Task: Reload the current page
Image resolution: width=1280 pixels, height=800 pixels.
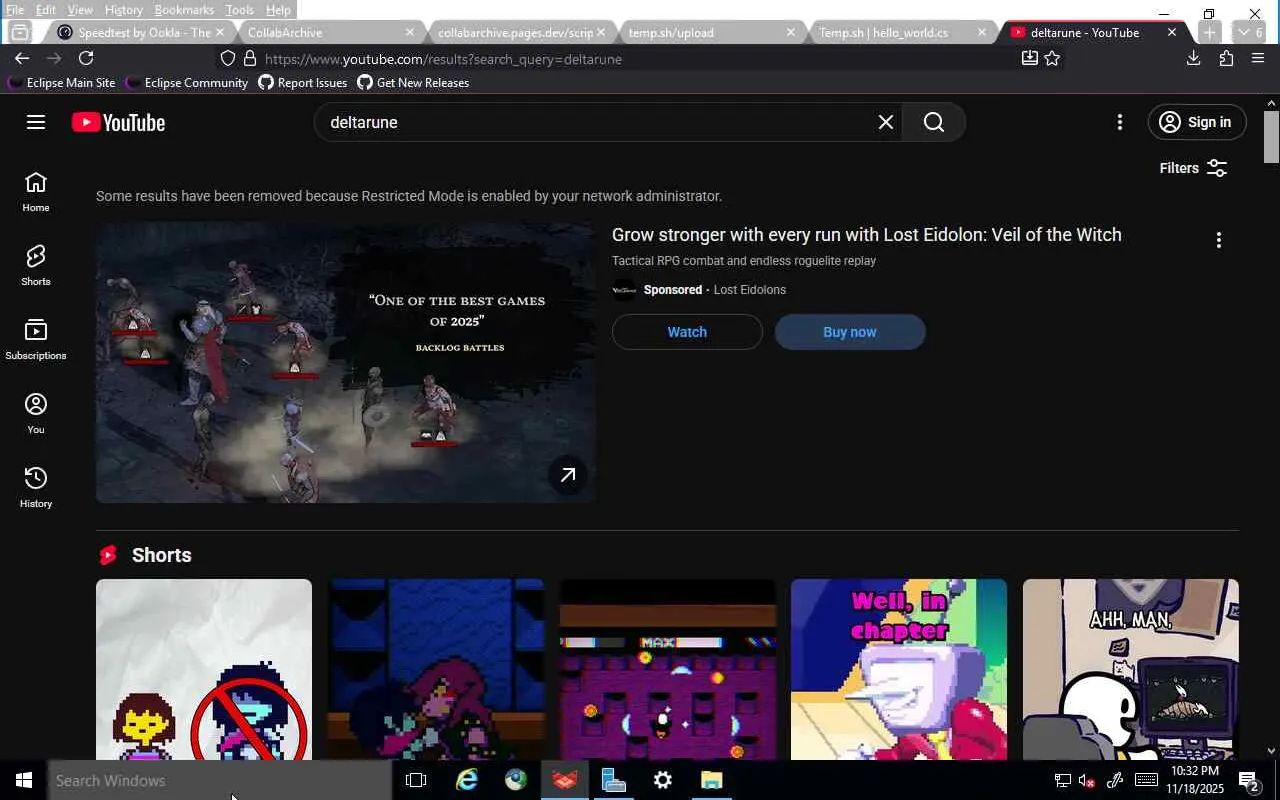Action: [86, 59]
